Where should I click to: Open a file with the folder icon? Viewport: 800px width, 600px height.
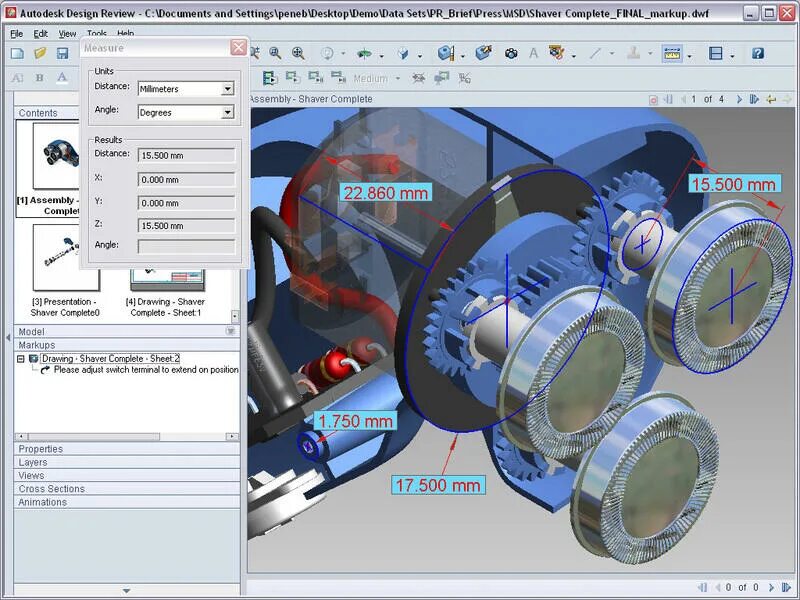(40, 53)
